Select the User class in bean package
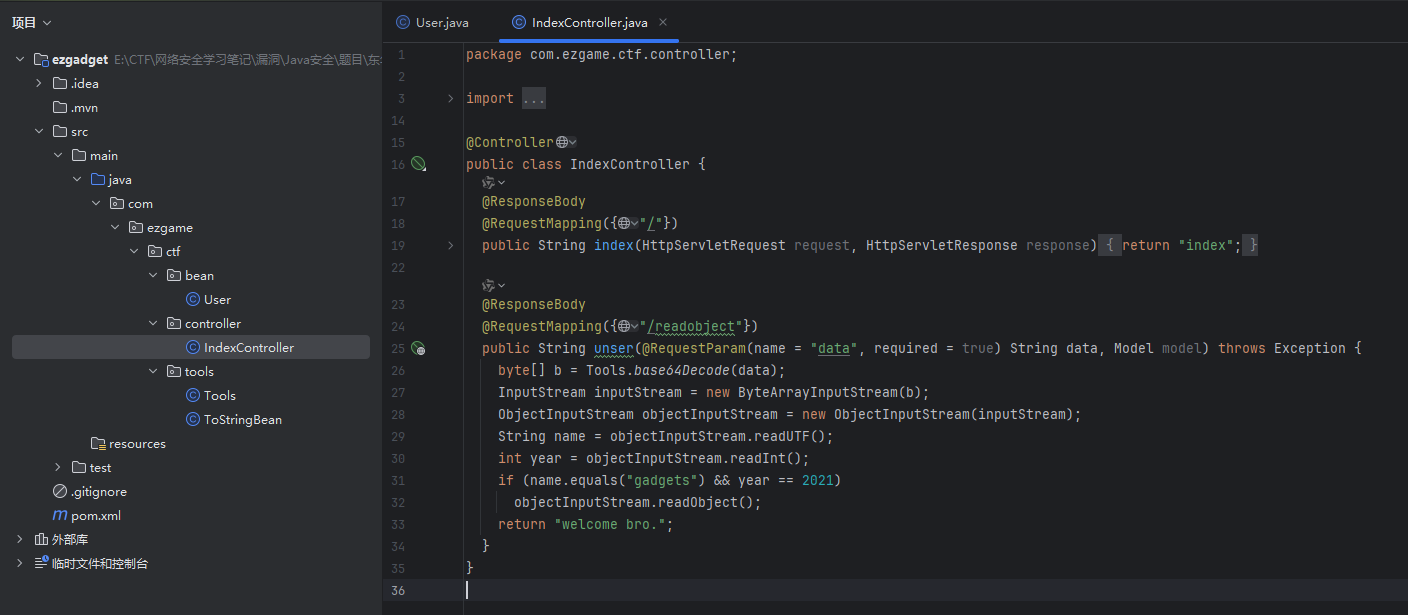Viewport: 1408px width, 615px height. (x=216, y=299)
